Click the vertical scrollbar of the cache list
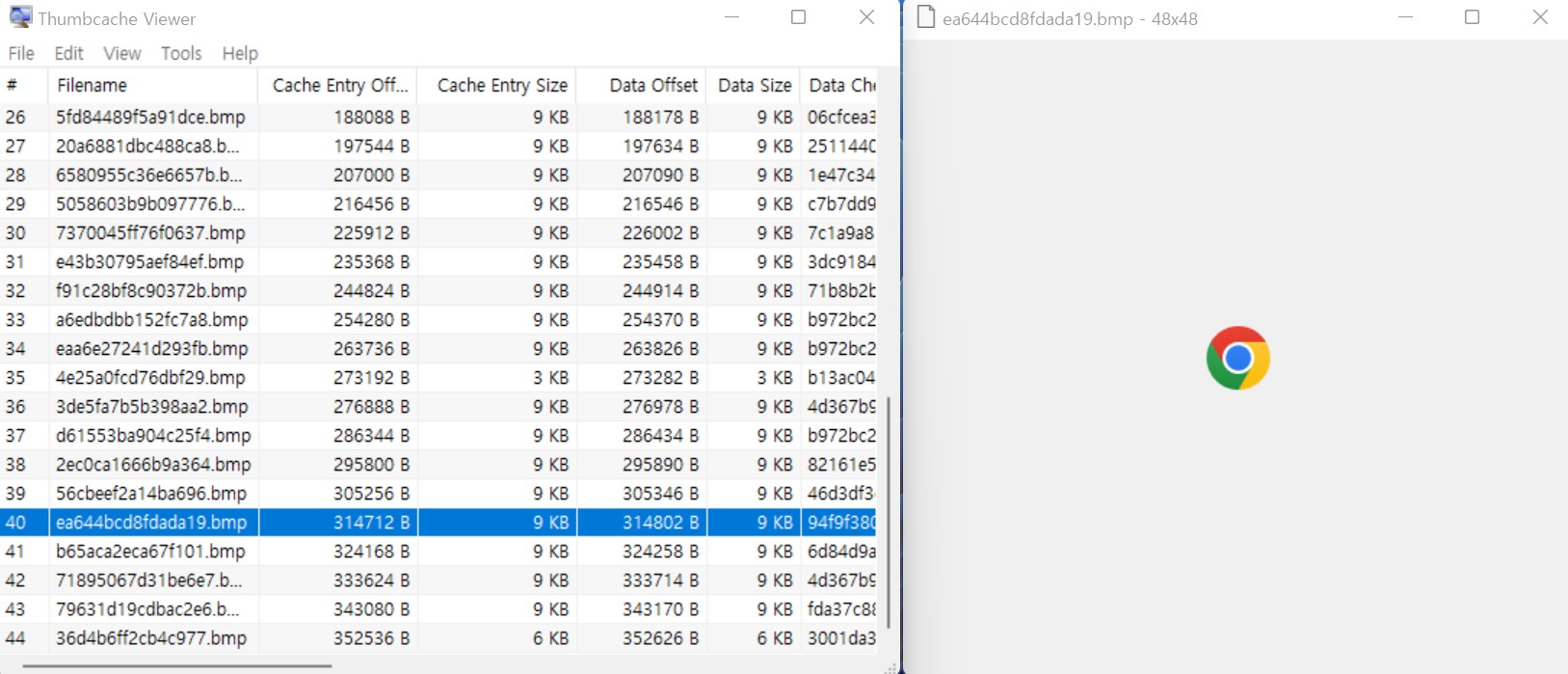The height and width of the screenshot is (674, 1568). coord(887,511)
